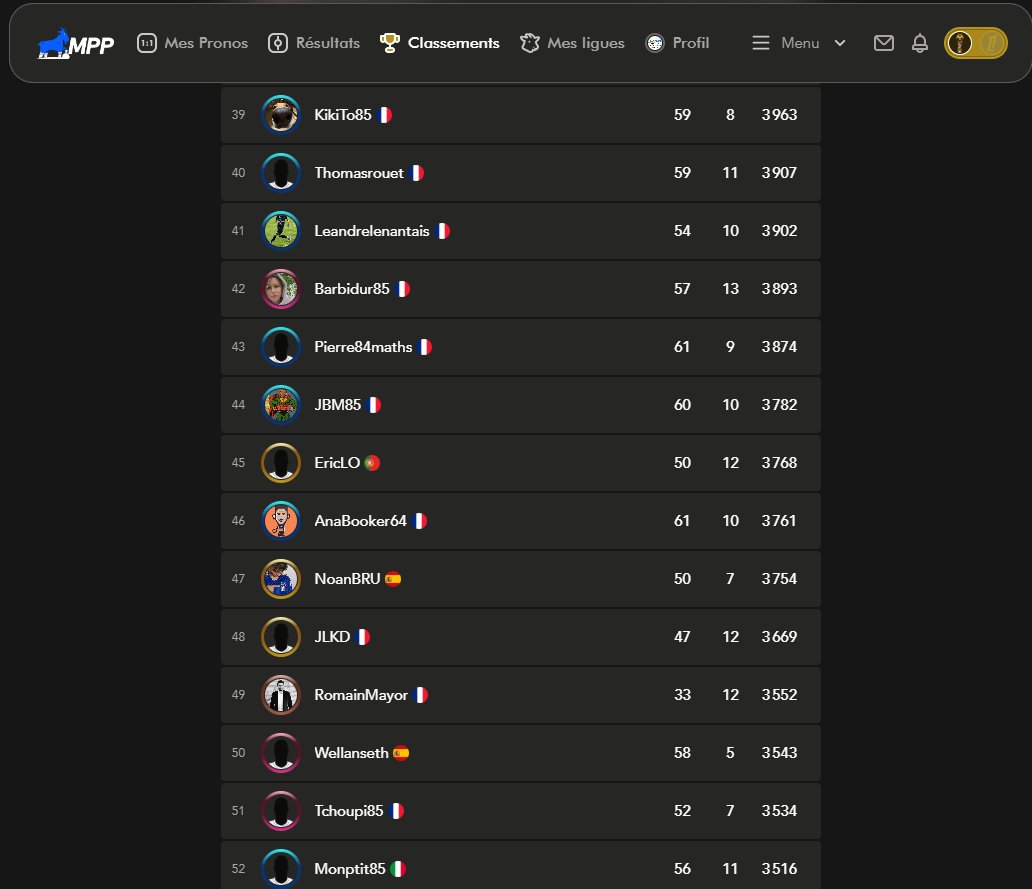Click the trophy icon next to Classements
Screen dimensions: 1032x889
click(390, 43)
